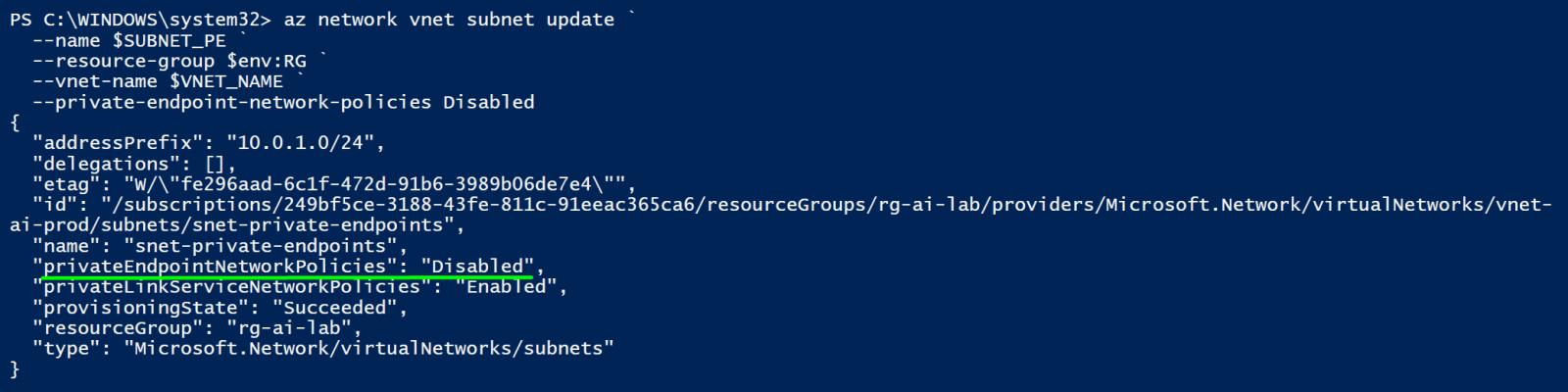
Task: Click the underlined "Disabled" output value
Action: (477, 267)
